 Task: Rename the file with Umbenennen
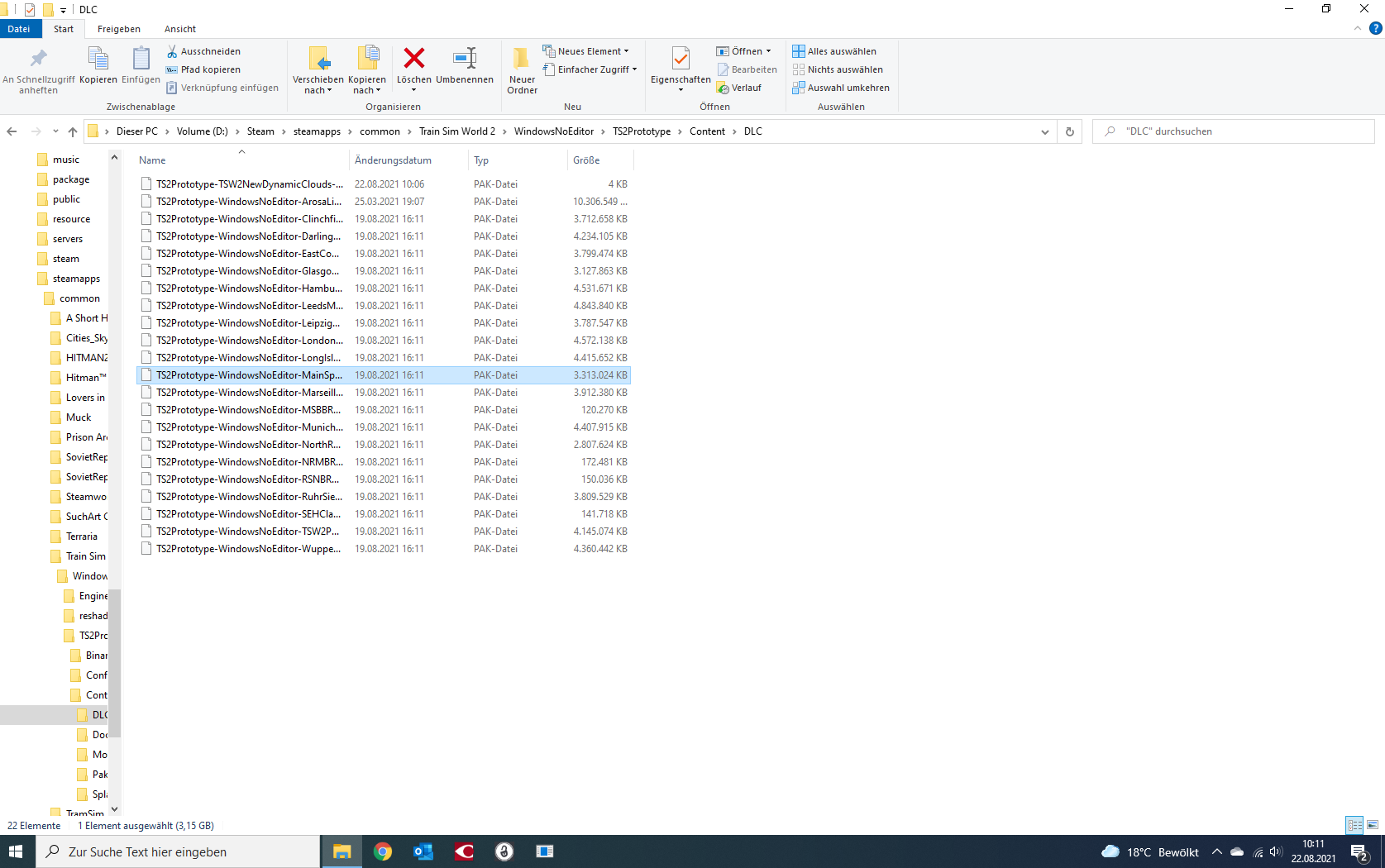[465, 66]
